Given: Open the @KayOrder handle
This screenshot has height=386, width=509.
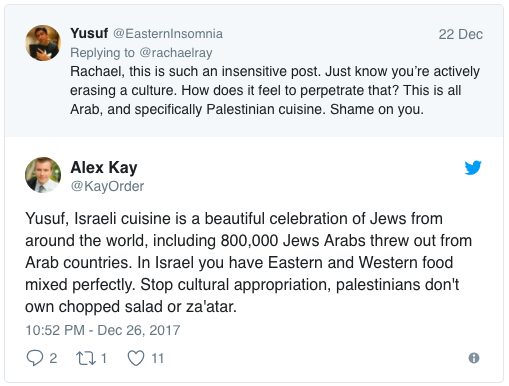Looking at the screenshot, I should 107,186.
